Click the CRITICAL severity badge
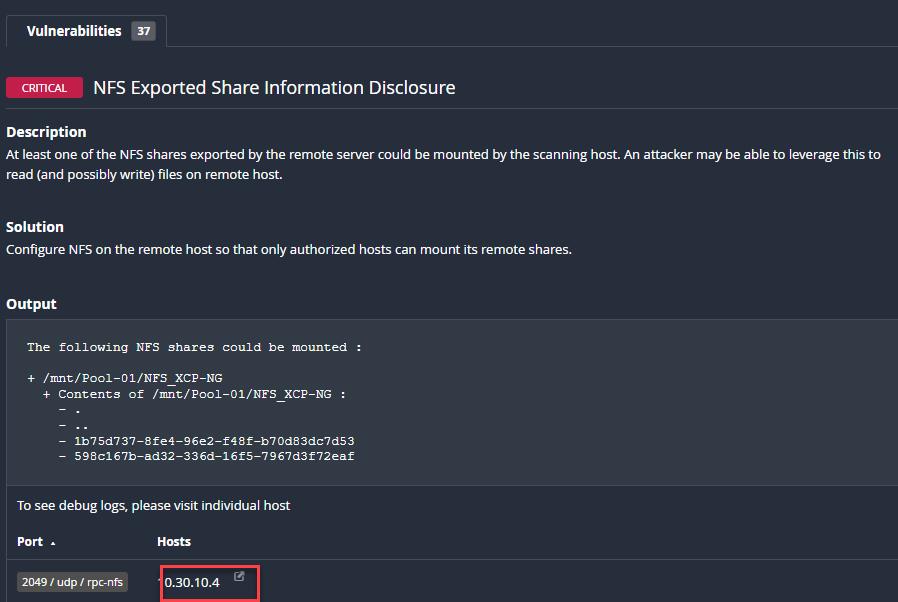 44,88
